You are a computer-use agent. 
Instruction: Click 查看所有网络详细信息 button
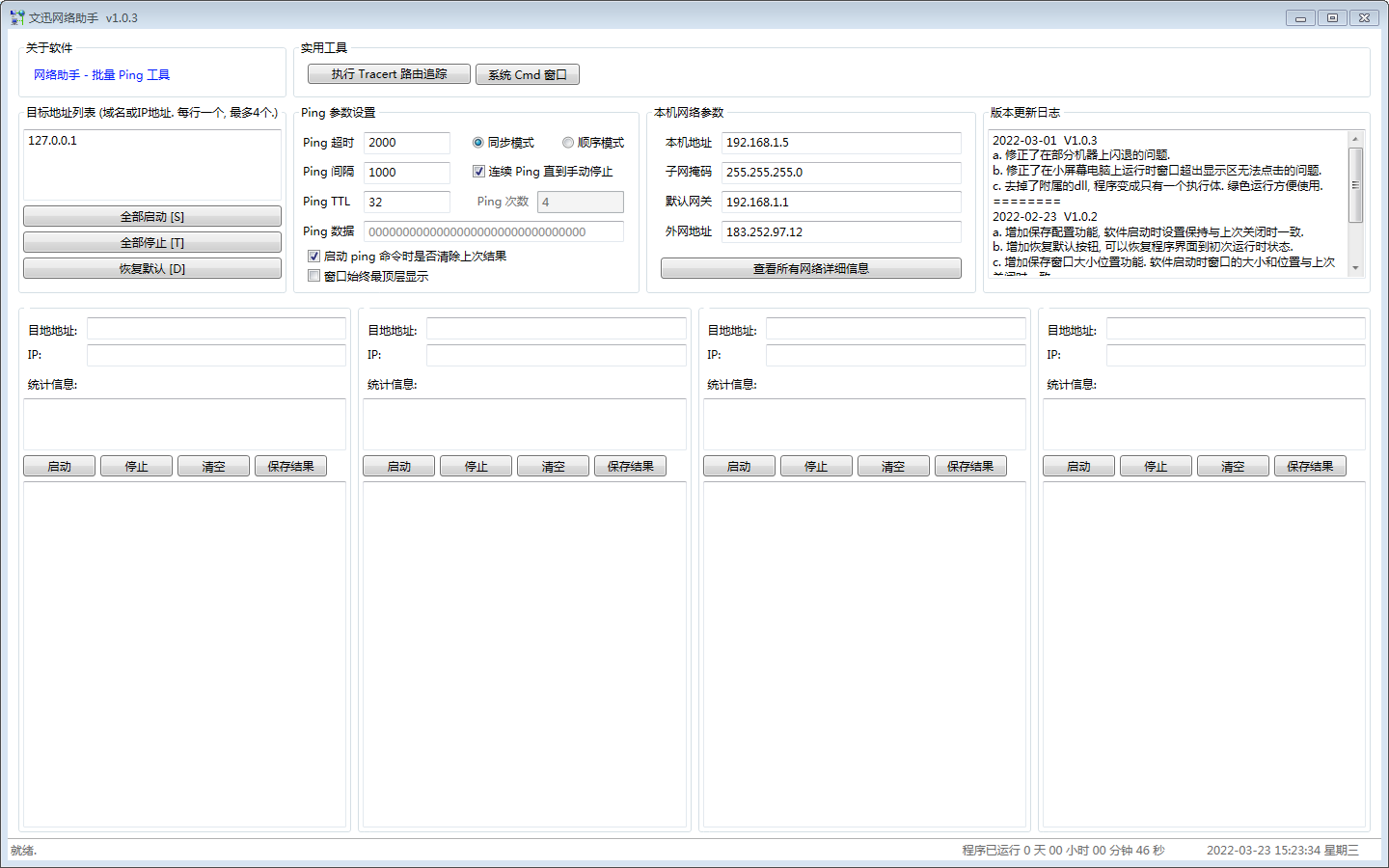pyautogui.click(x=810, y=269)
